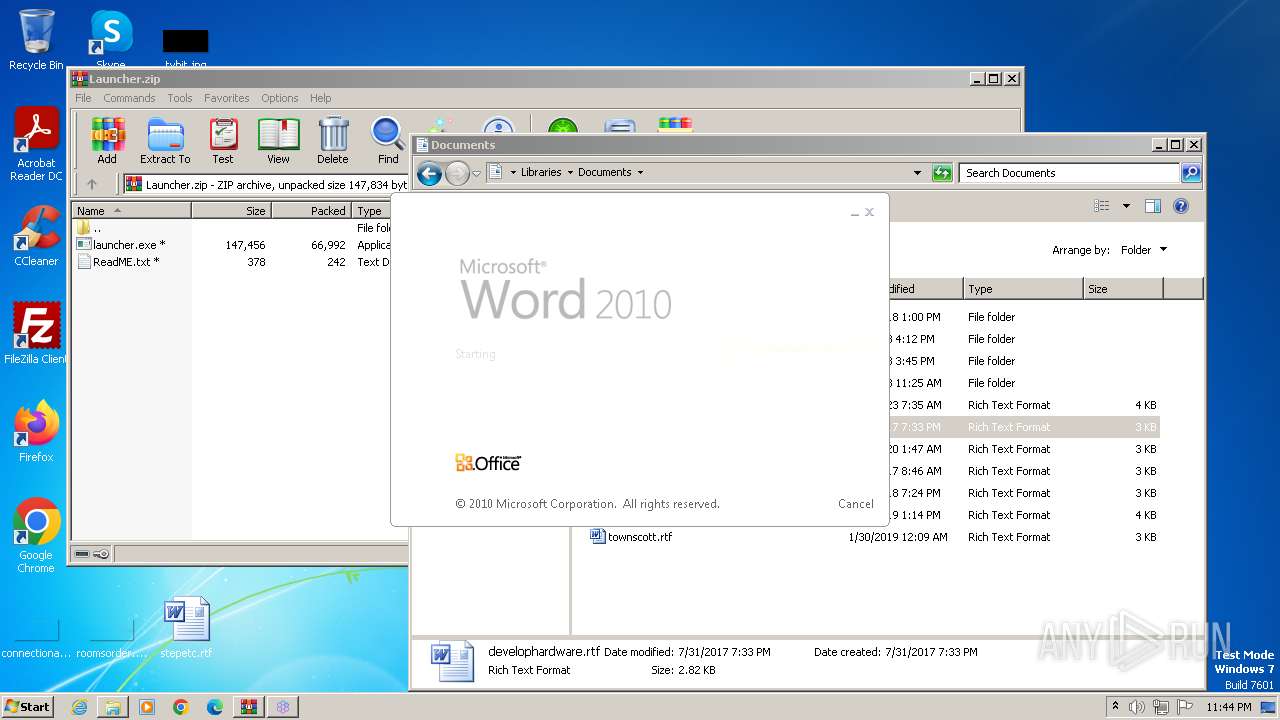The width and height of the screenshot is (1280, 720).
Task: Open Internet Explorer from the taskbar
Action: [79, 707]
